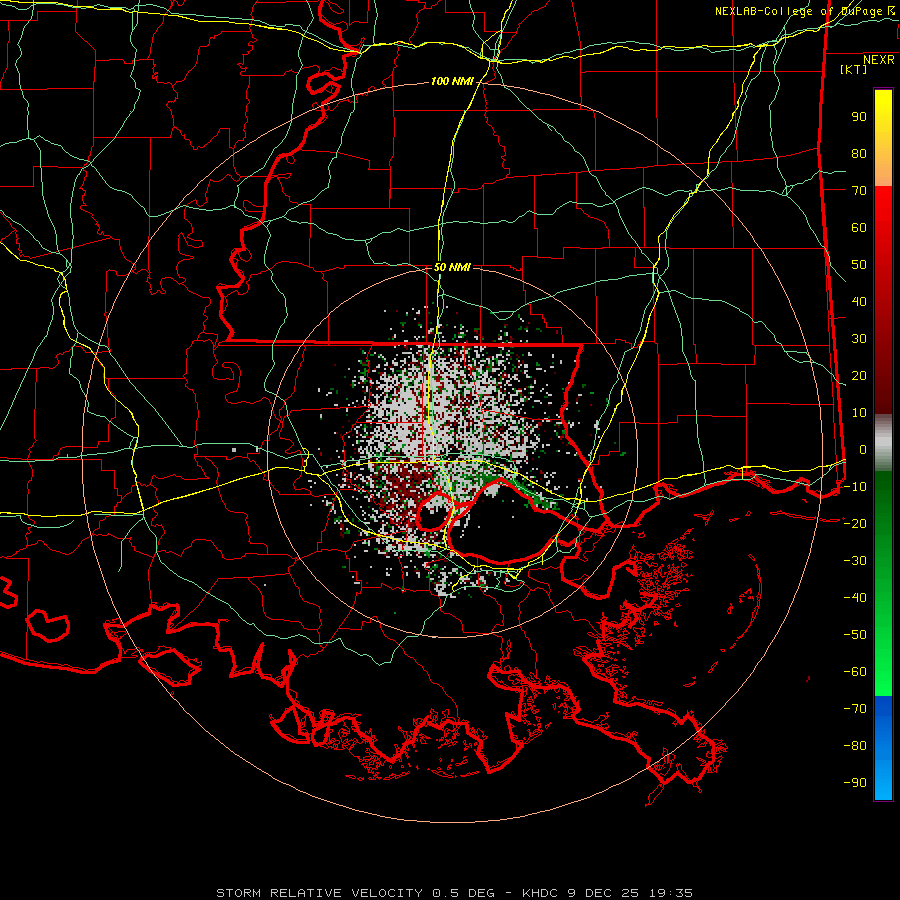Click the 80 value on the velocity scale
Screen dimensions: 900x900
859,154
